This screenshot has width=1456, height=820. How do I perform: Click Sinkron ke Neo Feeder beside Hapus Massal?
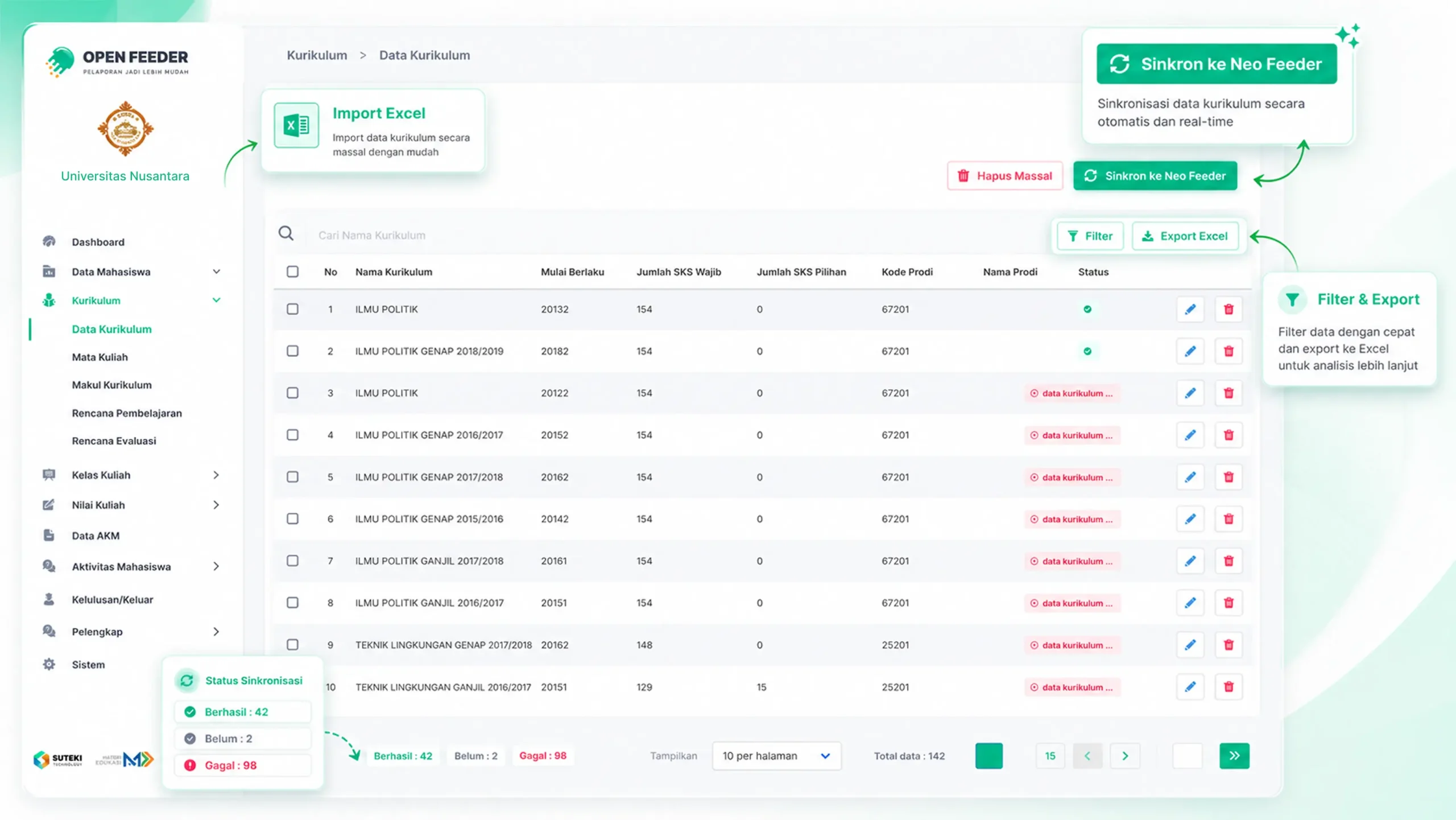pyautogui.click(x=1155, y=176)
